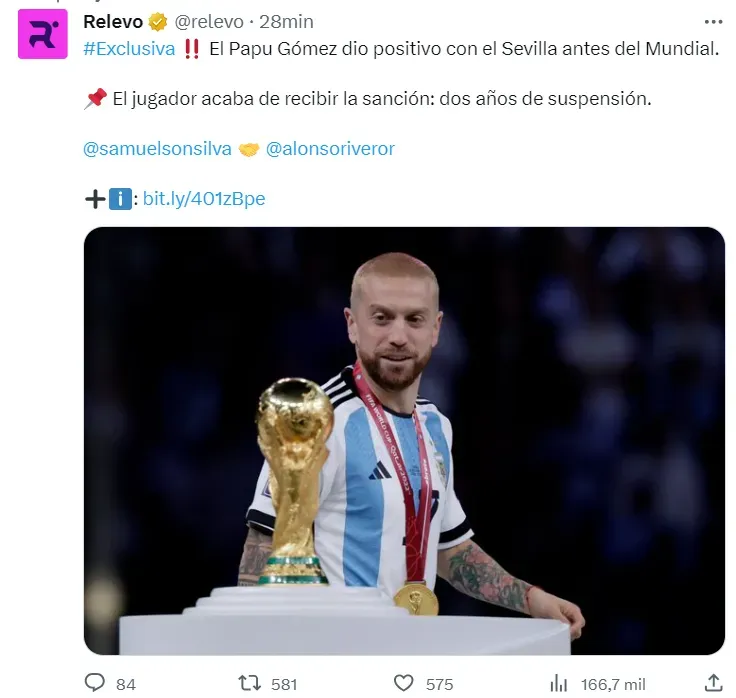Share the tweet with the upload icon

click(713, 683)
